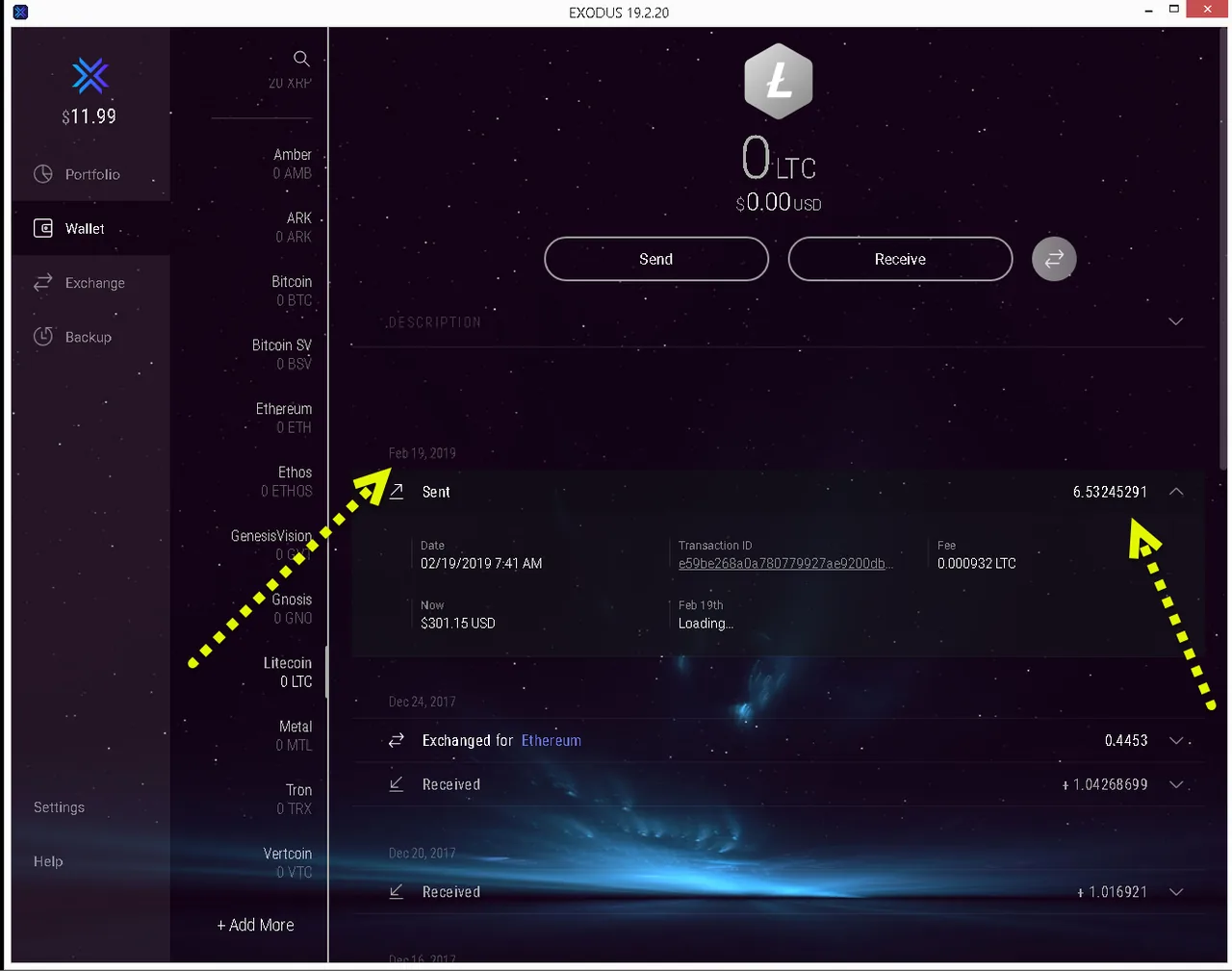Click + Add More assets

pos(255,925)
